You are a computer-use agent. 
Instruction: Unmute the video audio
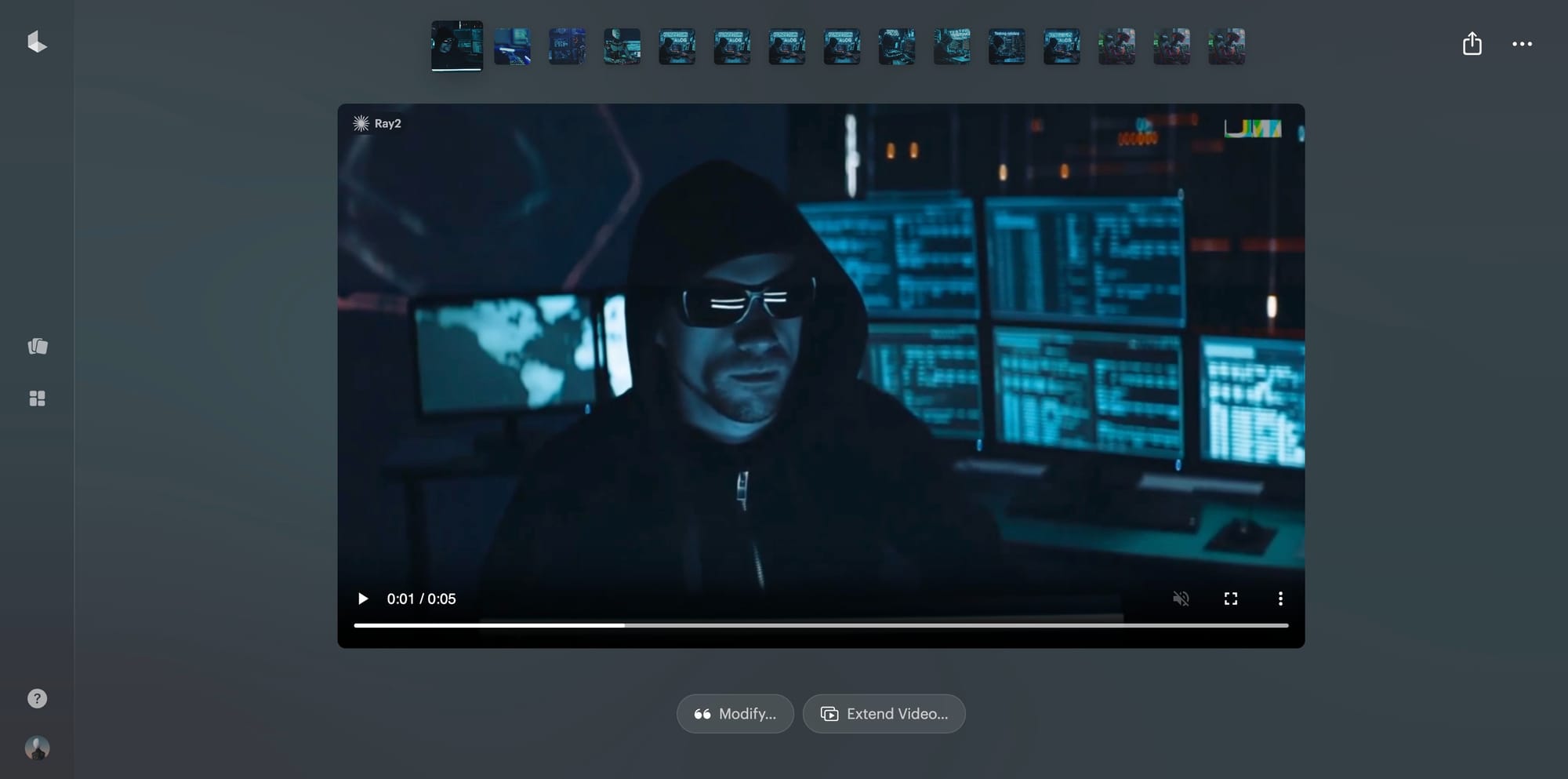[1181, 599]
